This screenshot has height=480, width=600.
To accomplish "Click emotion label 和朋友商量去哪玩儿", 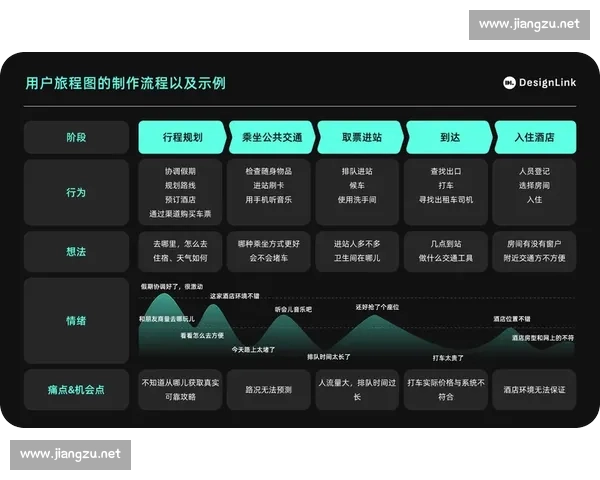I will tap(167, 319).
